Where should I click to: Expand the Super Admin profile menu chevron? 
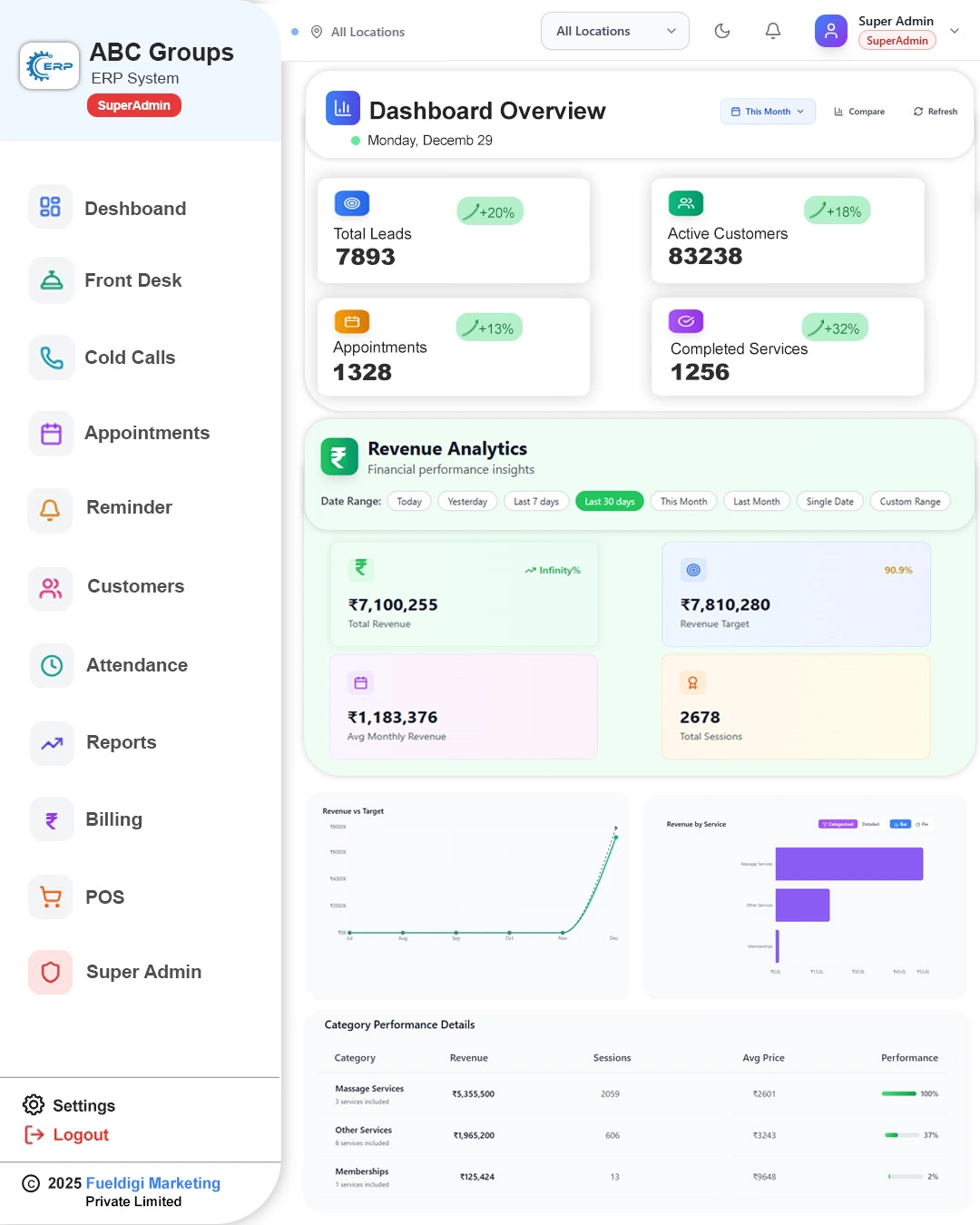[955, 31]
